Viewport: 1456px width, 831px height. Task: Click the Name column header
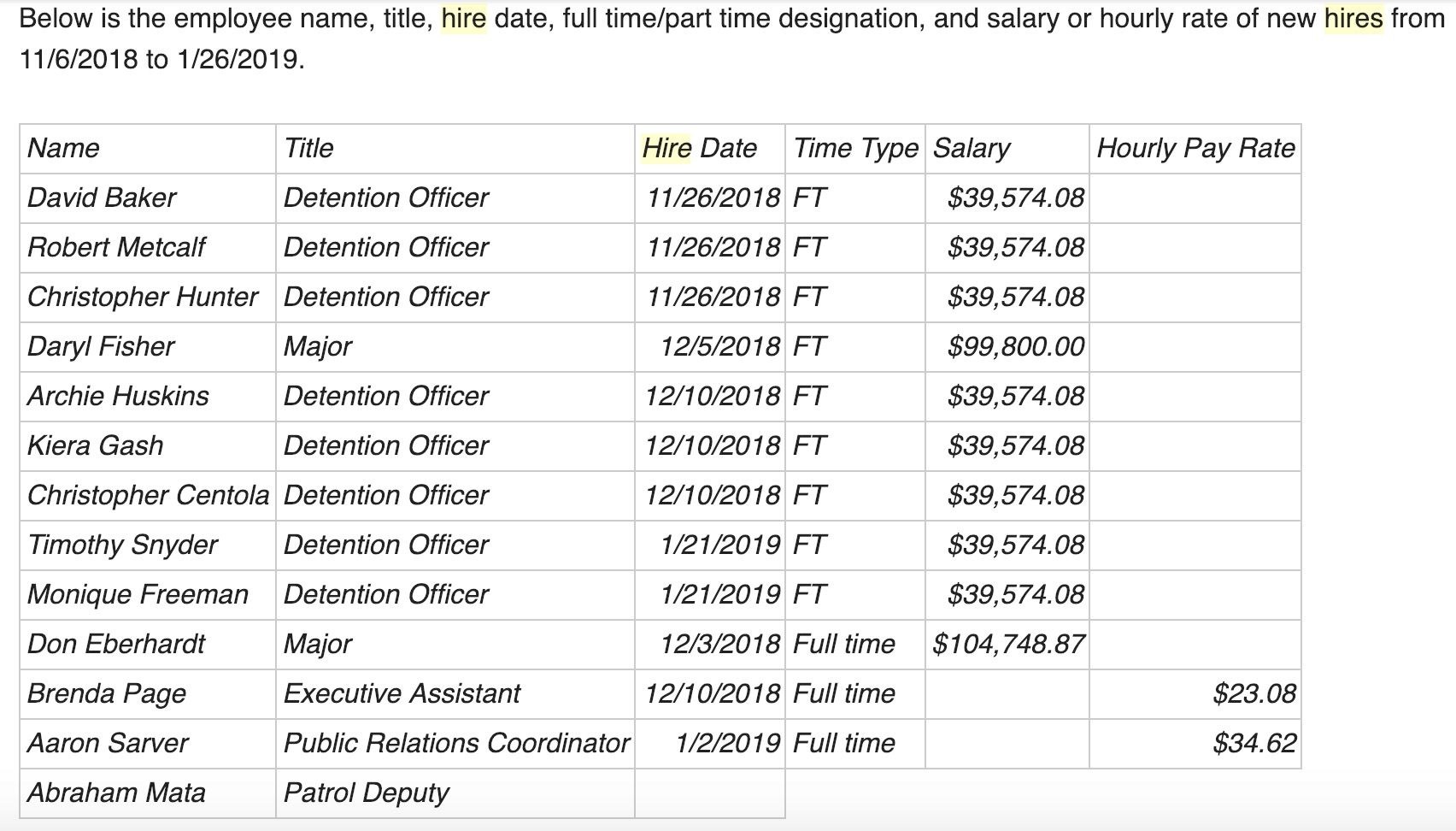tap(148, 149)
